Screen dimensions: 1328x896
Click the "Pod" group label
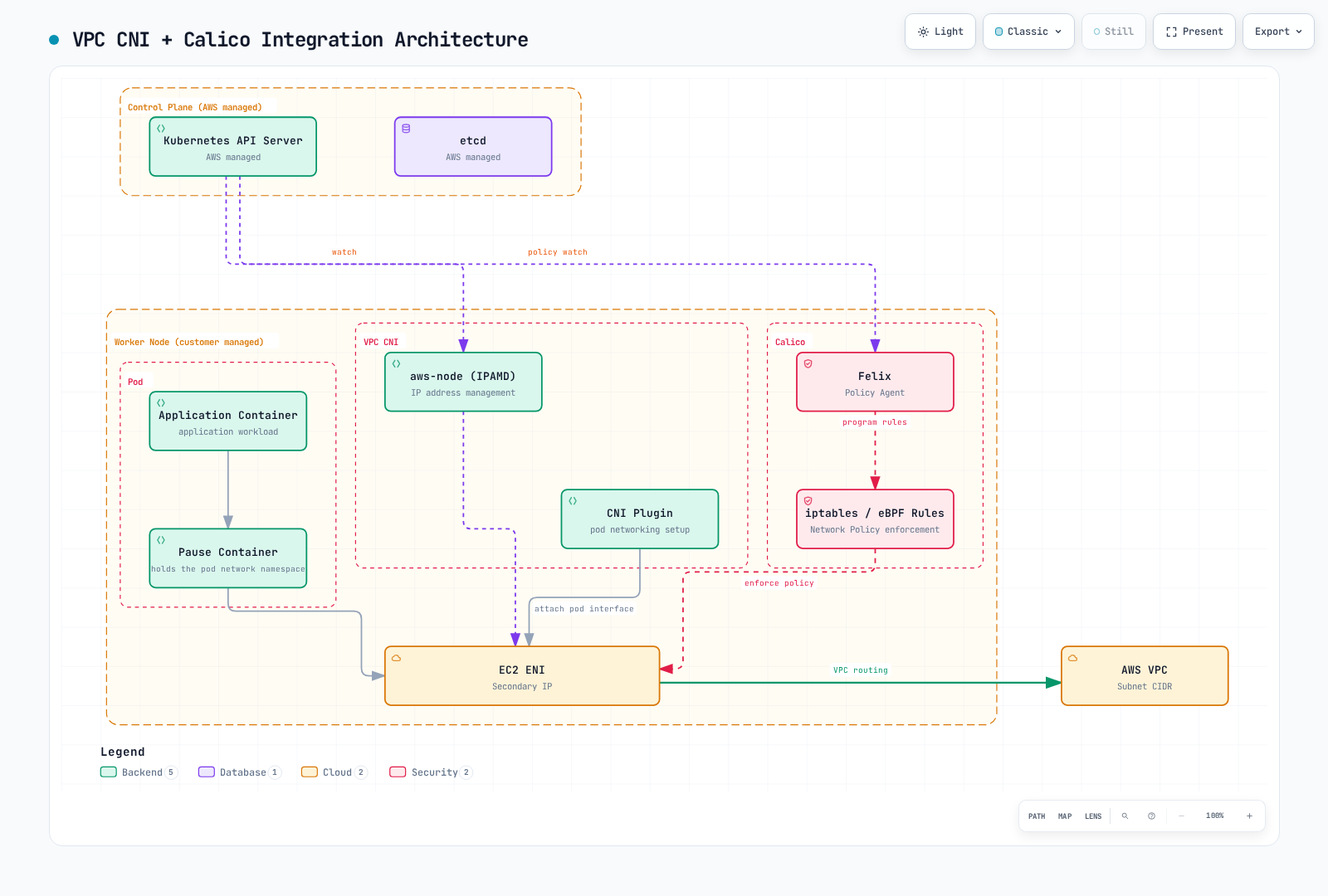[x=135, y=382]
